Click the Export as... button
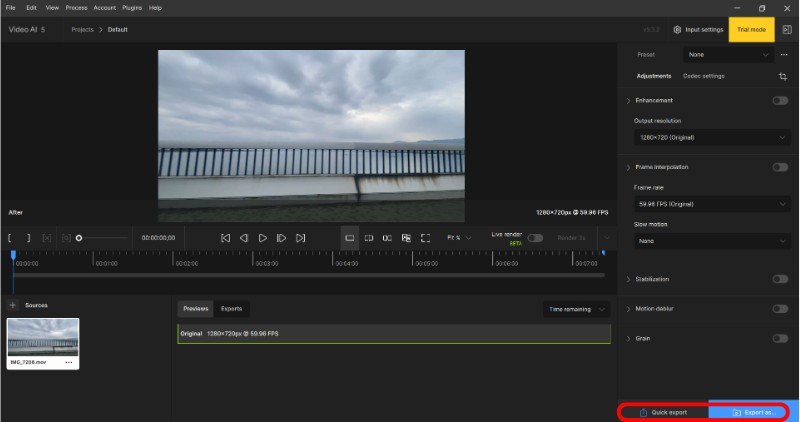The width and height of the screenshot is (800, 422). (753, 412)
